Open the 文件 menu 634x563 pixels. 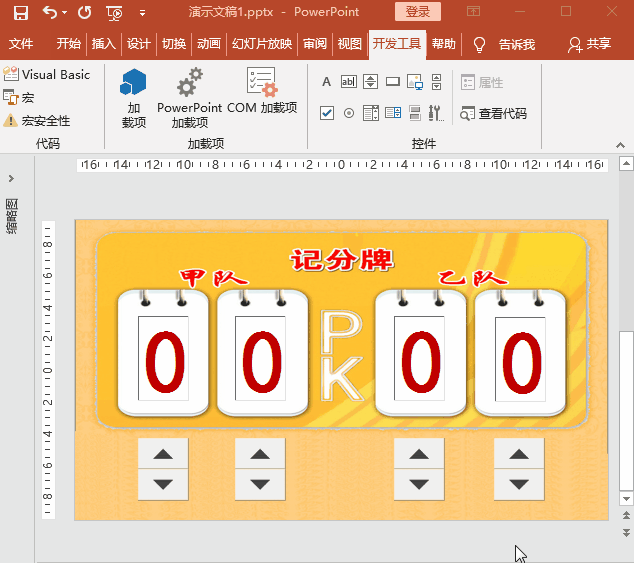pos(21,43)
